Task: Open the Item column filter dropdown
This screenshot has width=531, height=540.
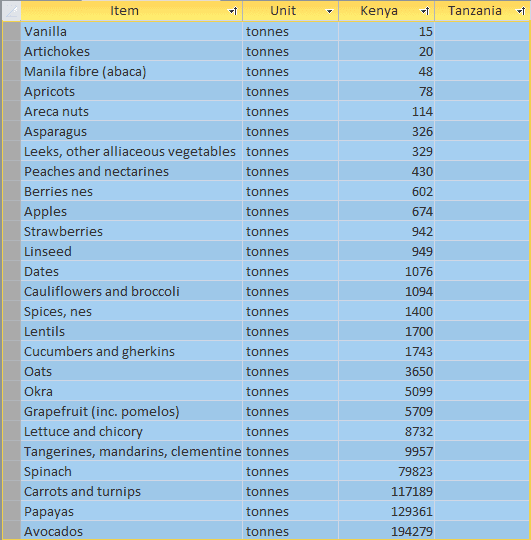Action: coord(233,11)
